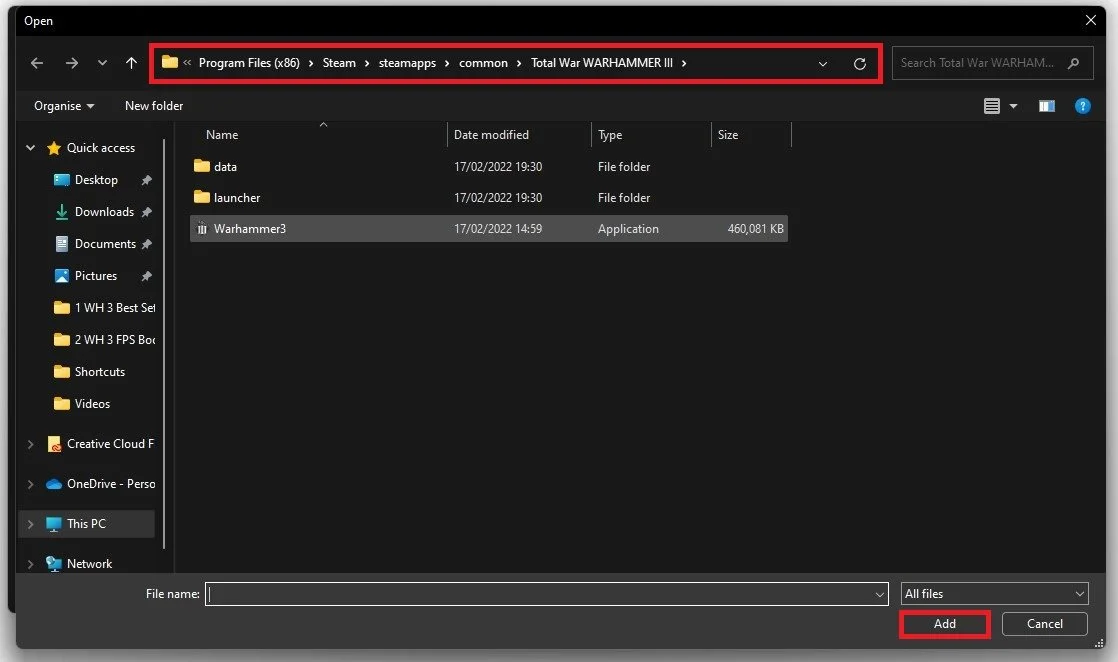
Task: Expand the OneDrive - Personal node
Action: tap(30, 484)
